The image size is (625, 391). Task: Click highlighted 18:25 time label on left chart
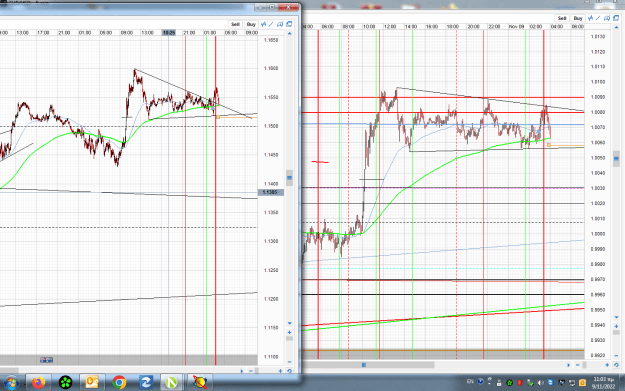coord(169,33)
